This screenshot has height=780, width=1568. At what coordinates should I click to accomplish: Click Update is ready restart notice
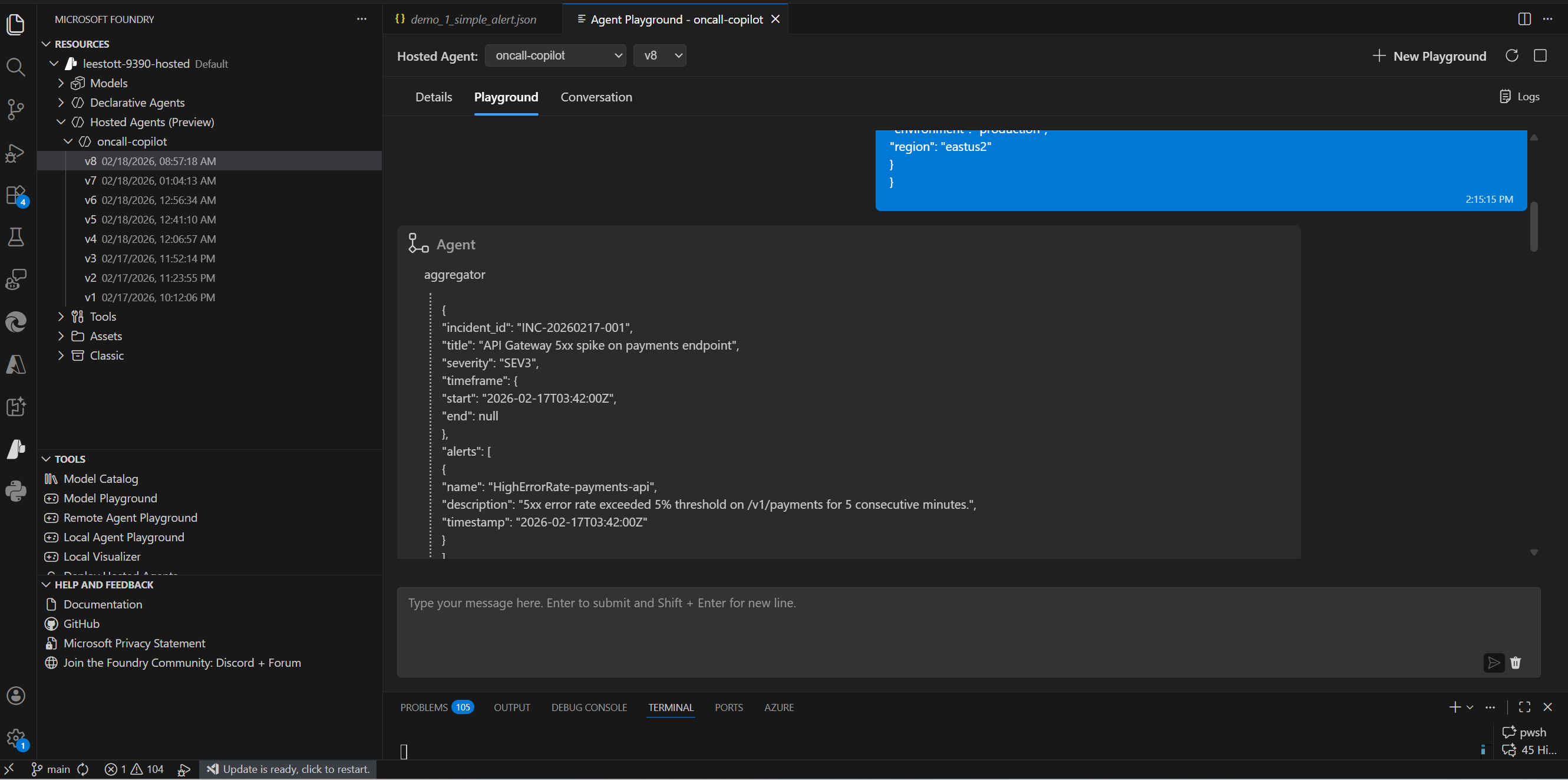[289, 769]
